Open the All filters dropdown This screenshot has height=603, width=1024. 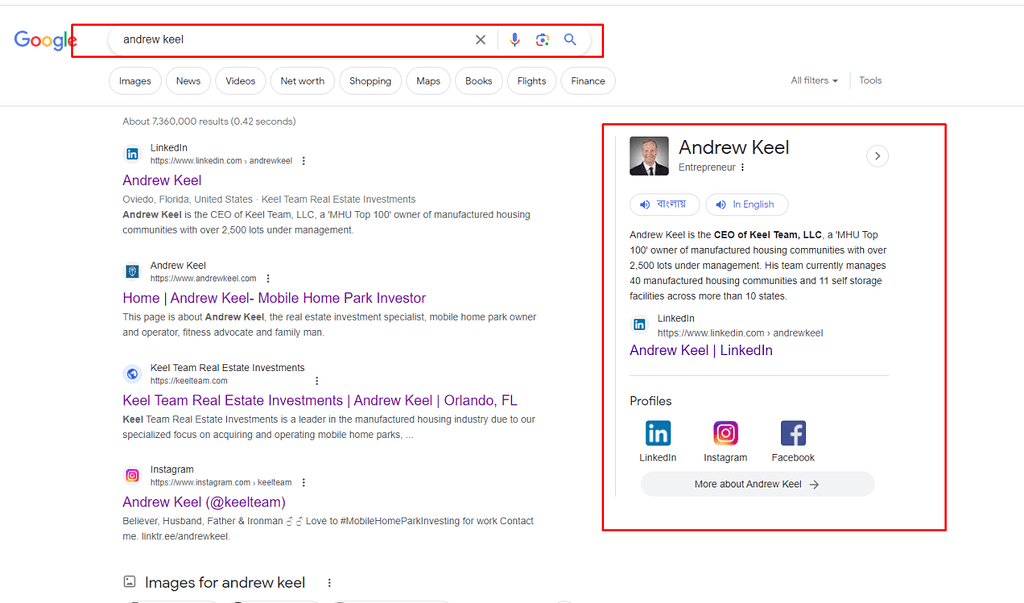click(814, 80)
